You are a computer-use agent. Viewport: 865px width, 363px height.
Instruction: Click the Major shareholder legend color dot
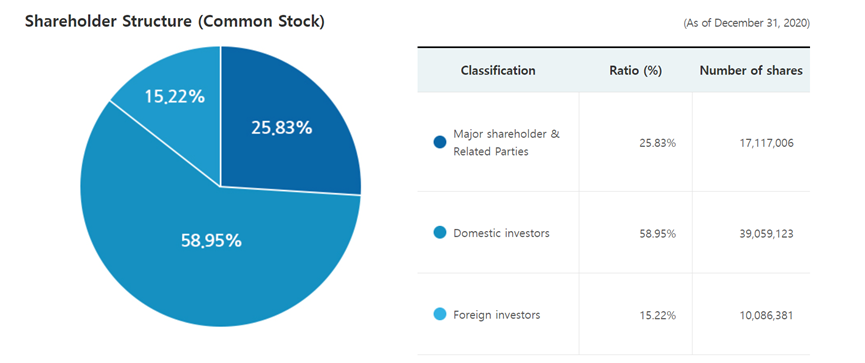(x=440, y=142)
